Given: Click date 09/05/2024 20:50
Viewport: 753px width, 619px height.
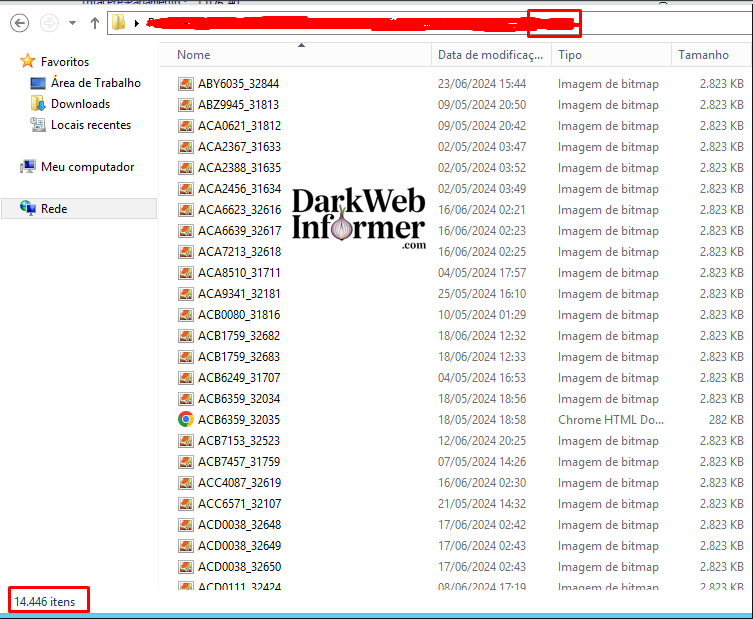Looking at the screenshot, I should pyautogui.click(x=482, y=105).
